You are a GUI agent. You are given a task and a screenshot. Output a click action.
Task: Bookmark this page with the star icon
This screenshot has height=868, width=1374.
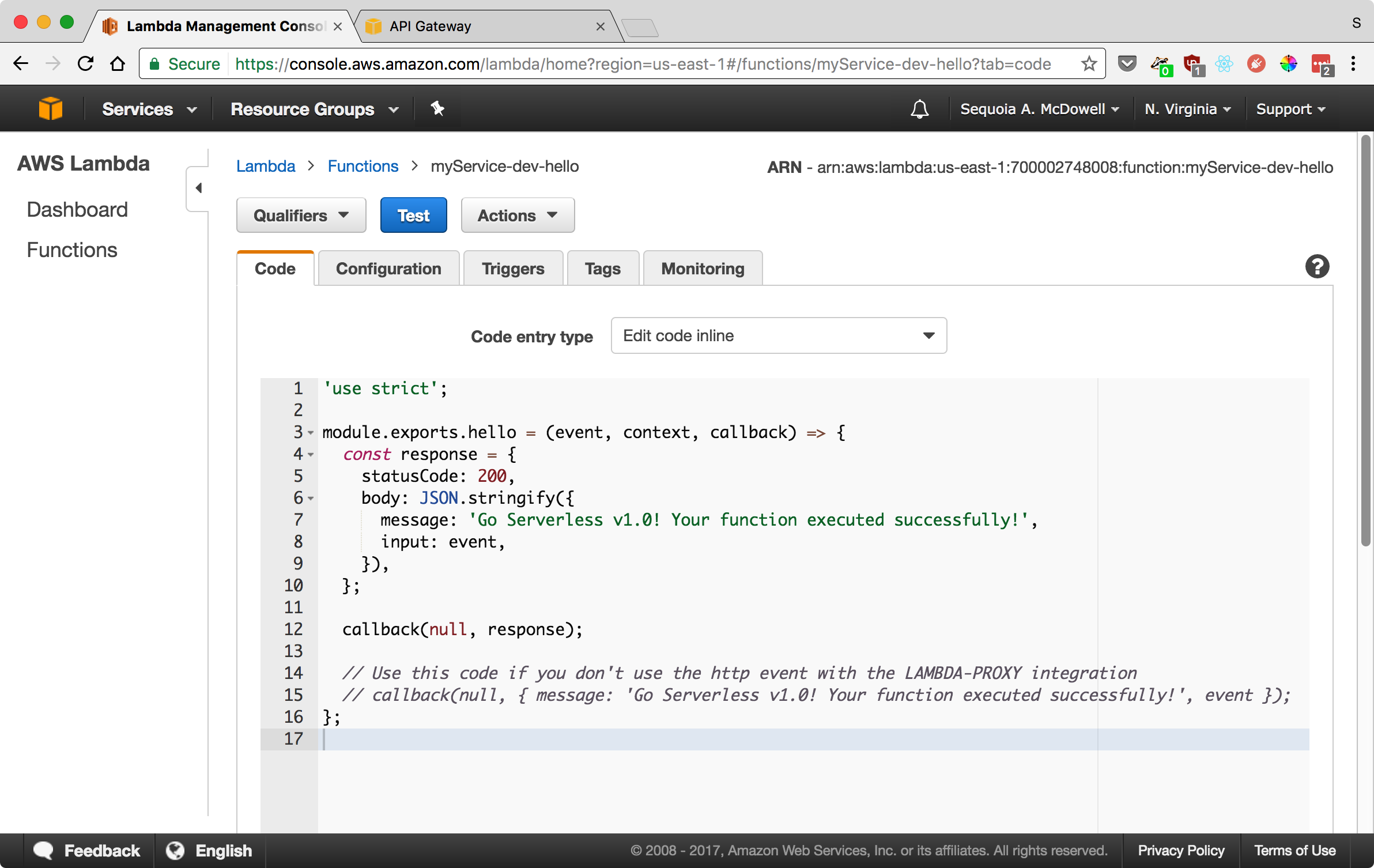tap(1089, 63)
